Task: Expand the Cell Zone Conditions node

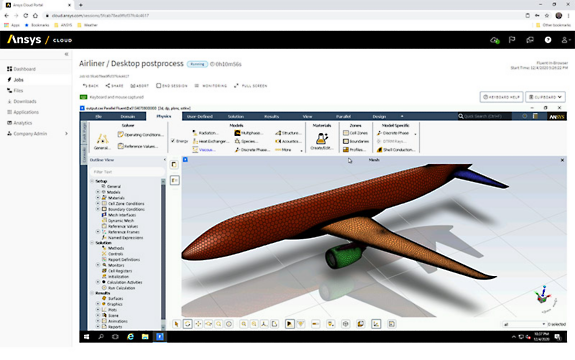Action: [x=98, y=203]
